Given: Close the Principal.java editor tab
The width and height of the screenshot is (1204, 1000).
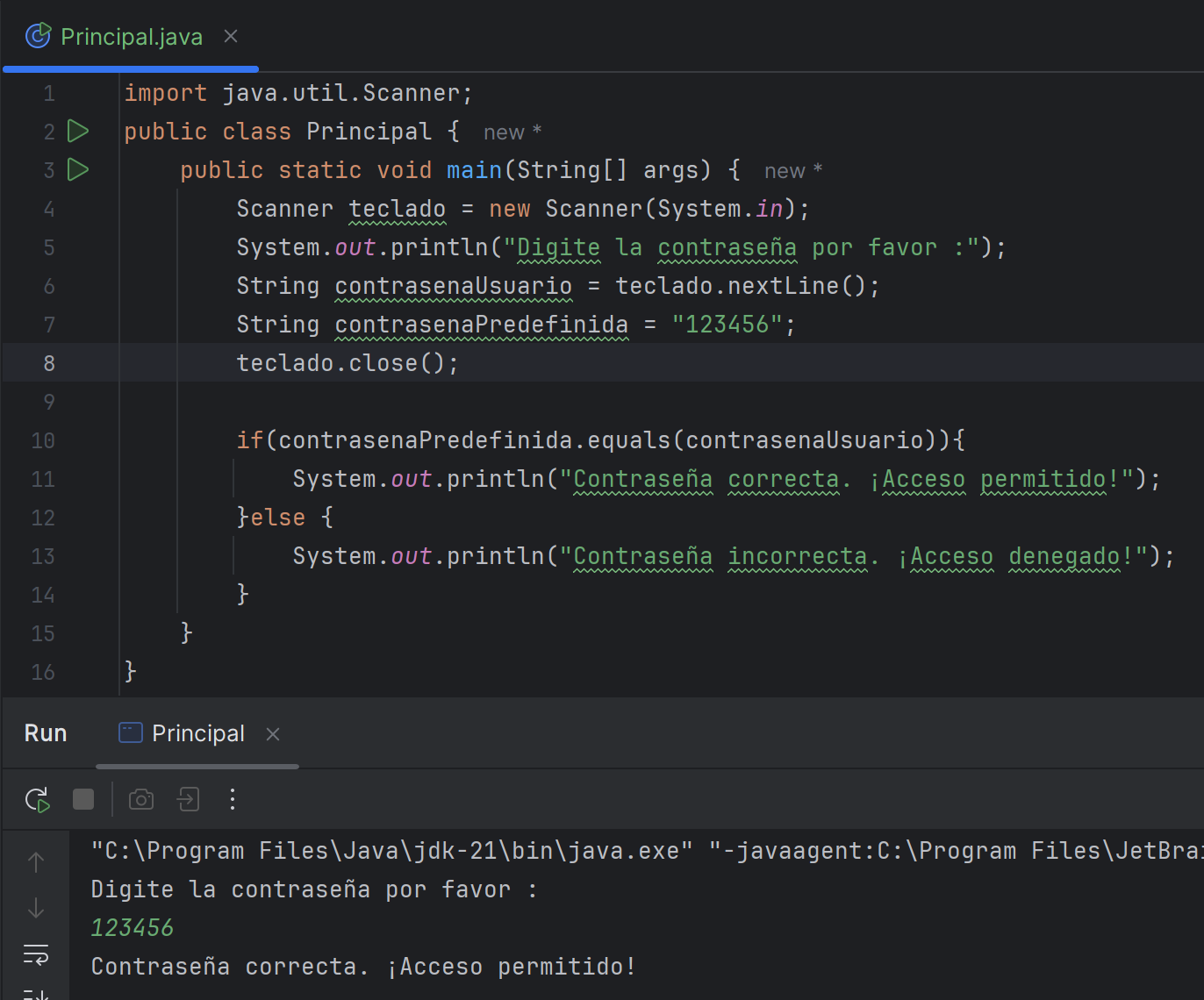Looking at the screenshot, I should 231,36.
